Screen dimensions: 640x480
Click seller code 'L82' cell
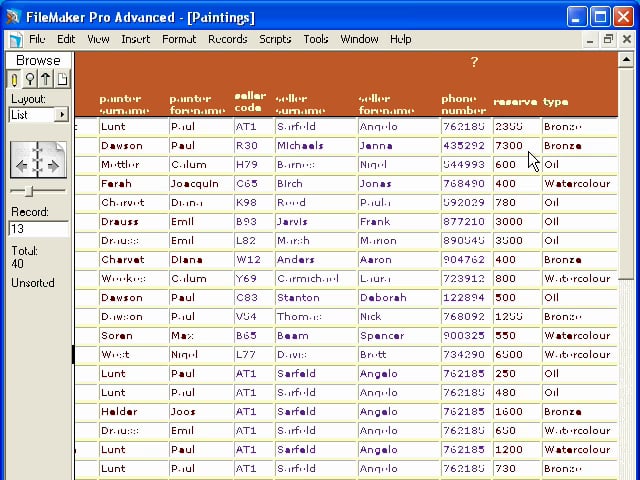254,240
